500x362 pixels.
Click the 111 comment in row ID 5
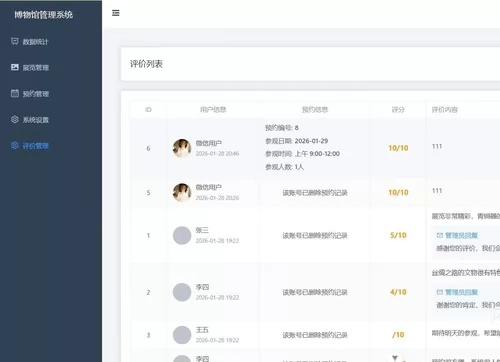point(437,191)
